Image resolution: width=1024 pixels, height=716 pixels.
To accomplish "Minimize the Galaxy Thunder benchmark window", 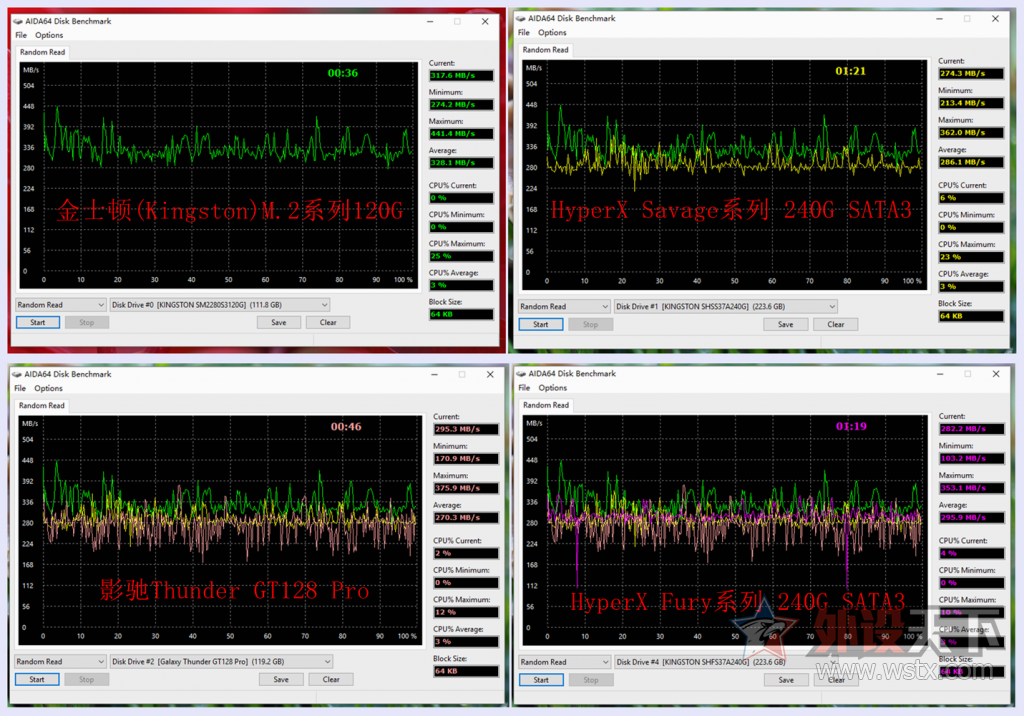I will [435, 374].
